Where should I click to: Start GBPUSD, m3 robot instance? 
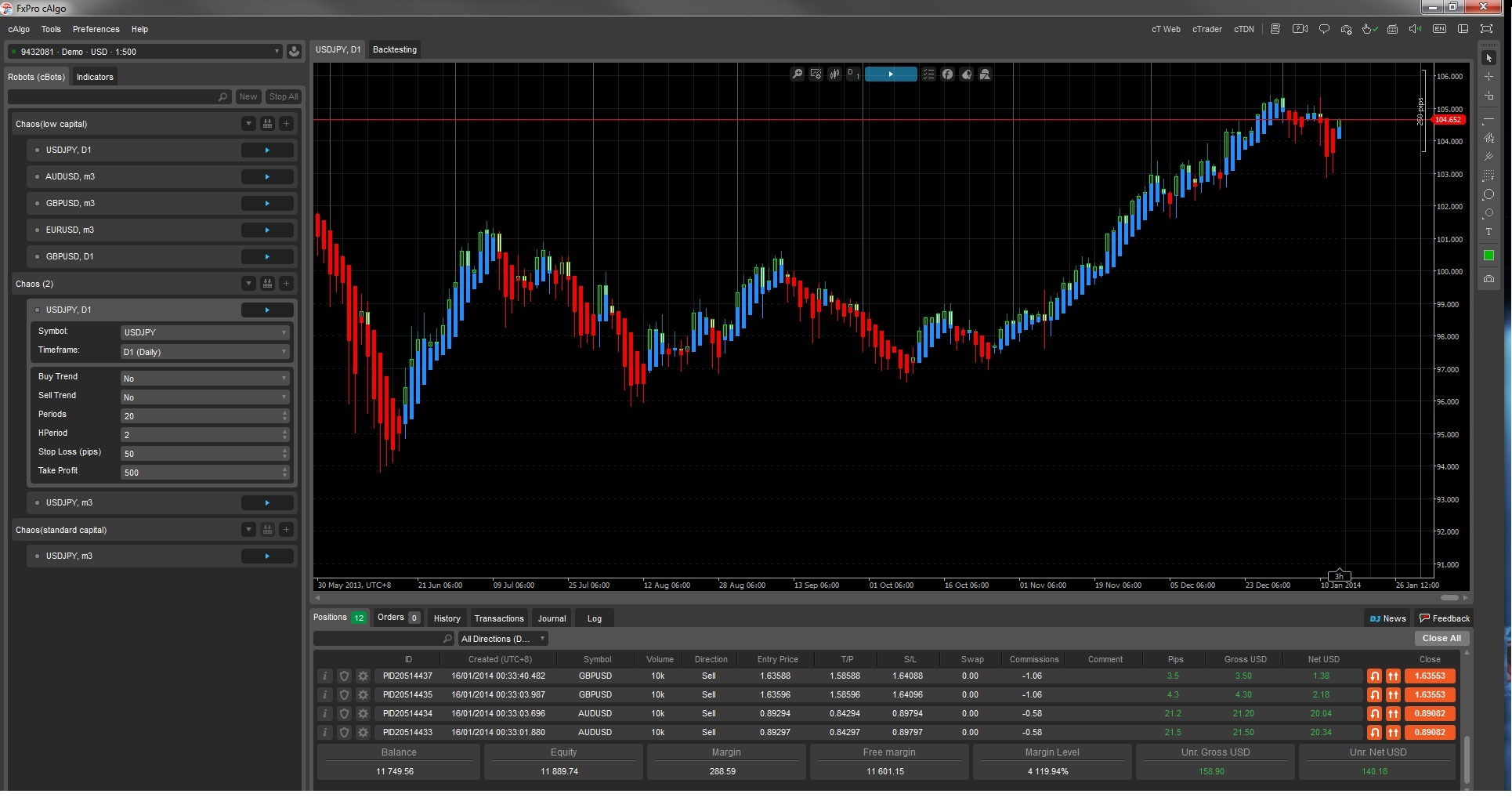pos(267,203)
